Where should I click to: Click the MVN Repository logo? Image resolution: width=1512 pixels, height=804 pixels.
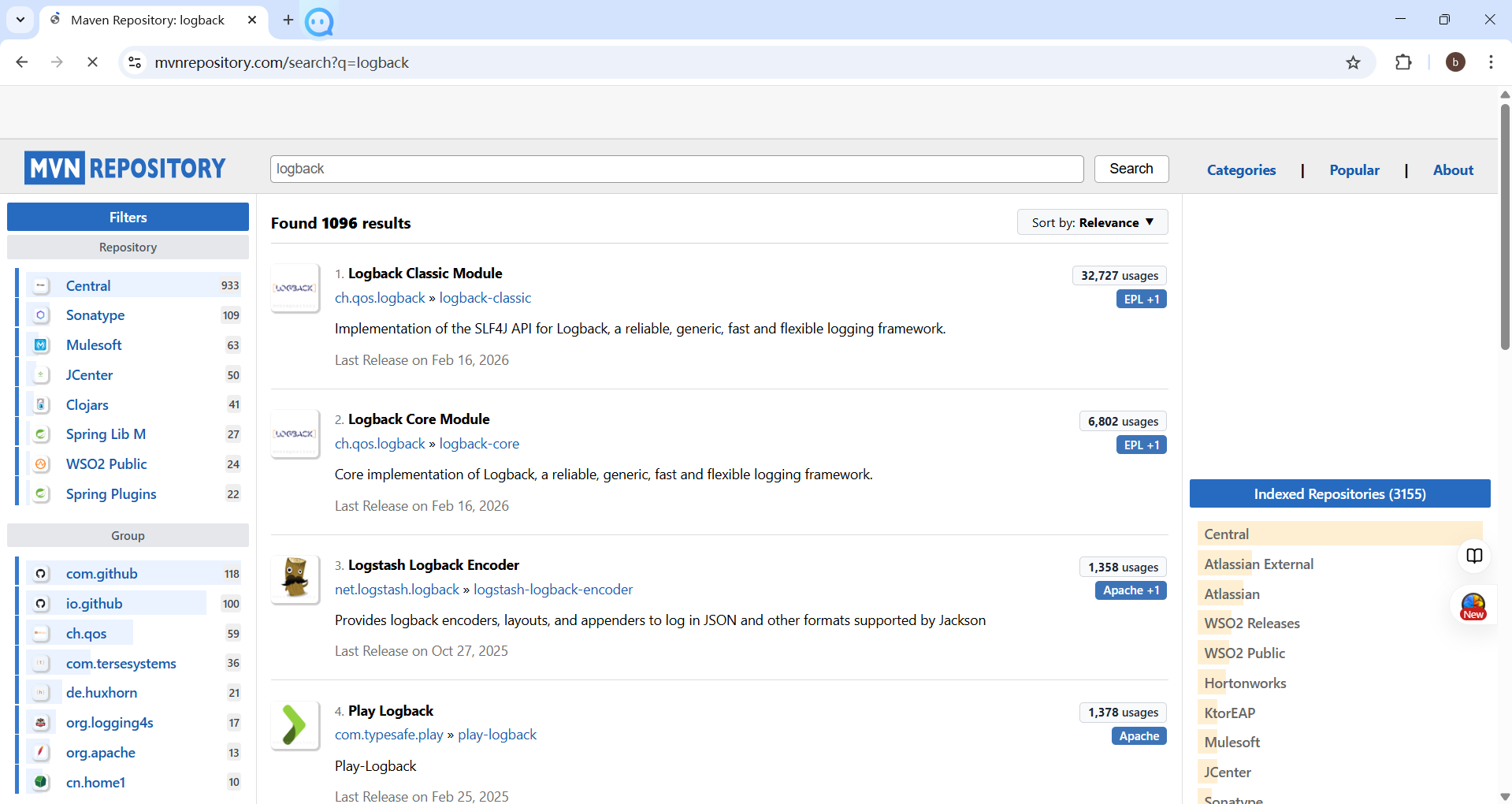click(x=124, y=168)
